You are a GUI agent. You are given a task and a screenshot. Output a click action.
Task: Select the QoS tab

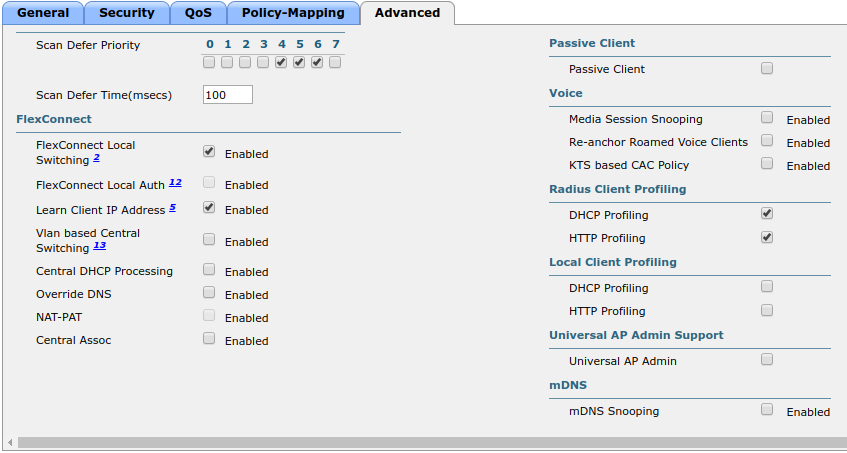pos(197,13)
